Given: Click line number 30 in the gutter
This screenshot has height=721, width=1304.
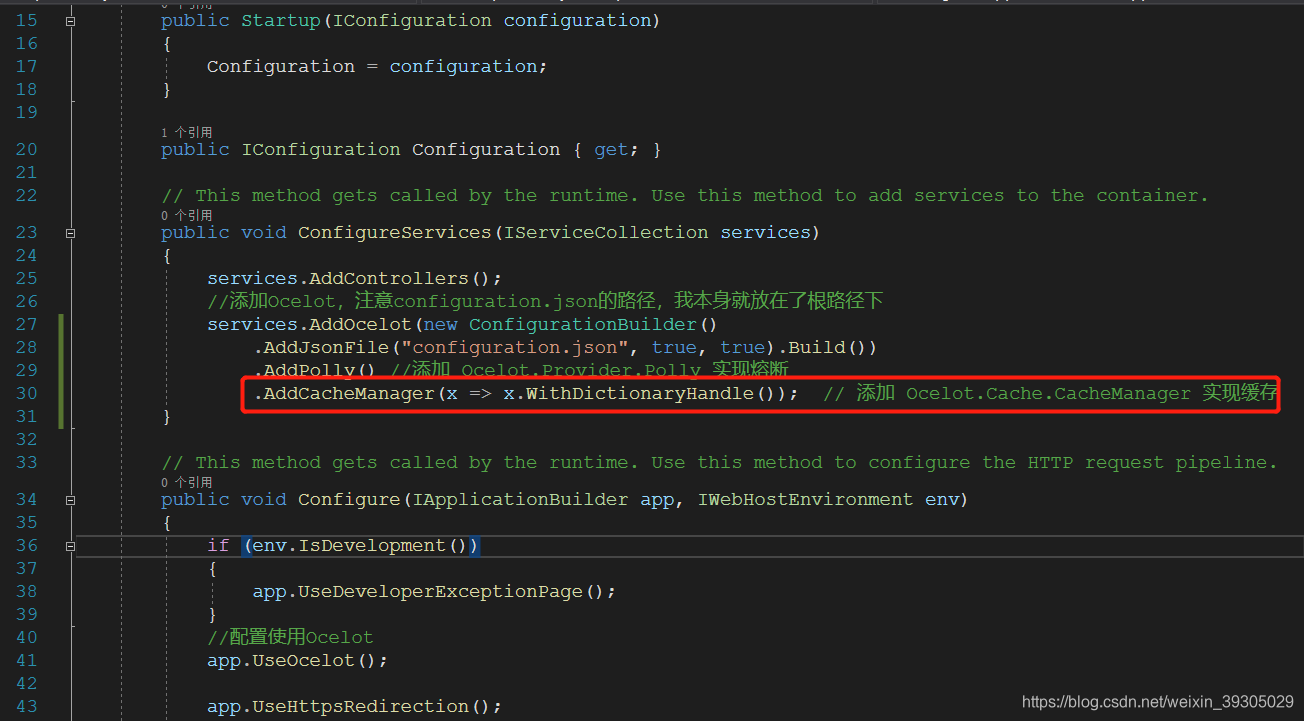Looking at the screenshot, I should (x=27, y=393).
